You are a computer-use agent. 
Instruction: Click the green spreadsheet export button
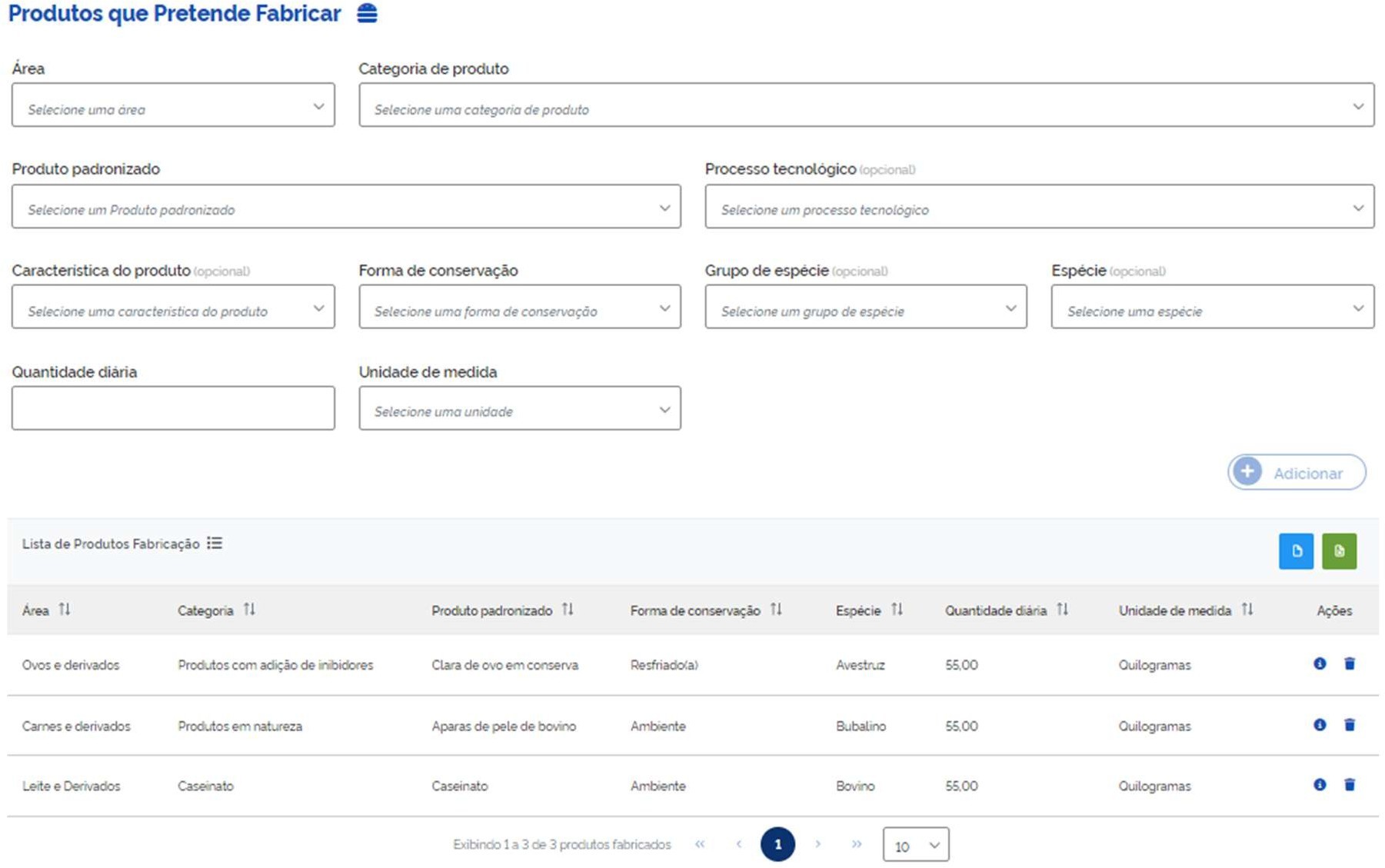1339,551
